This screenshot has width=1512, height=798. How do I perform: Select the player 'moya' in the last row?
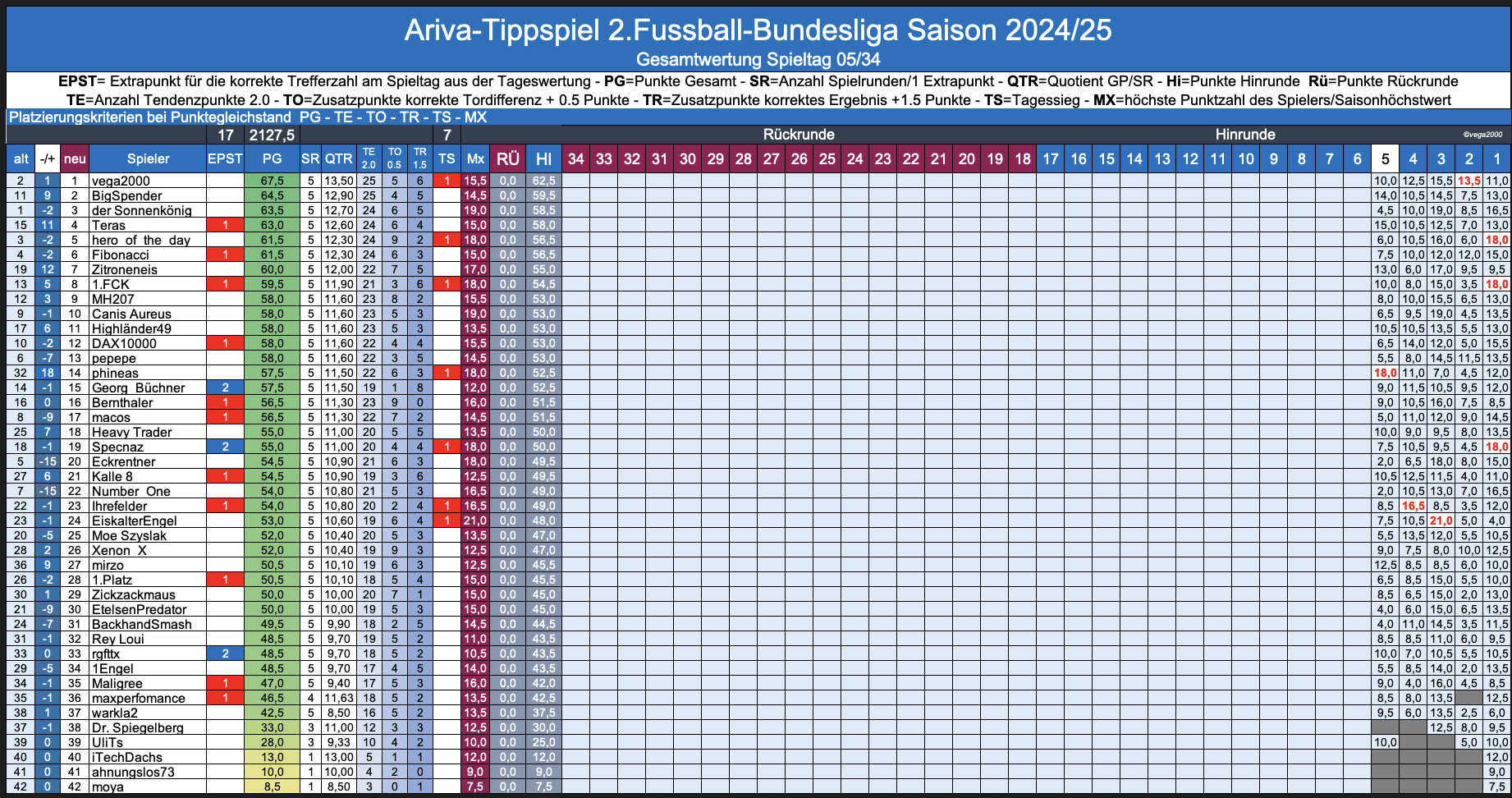click(x=108, y=787)
